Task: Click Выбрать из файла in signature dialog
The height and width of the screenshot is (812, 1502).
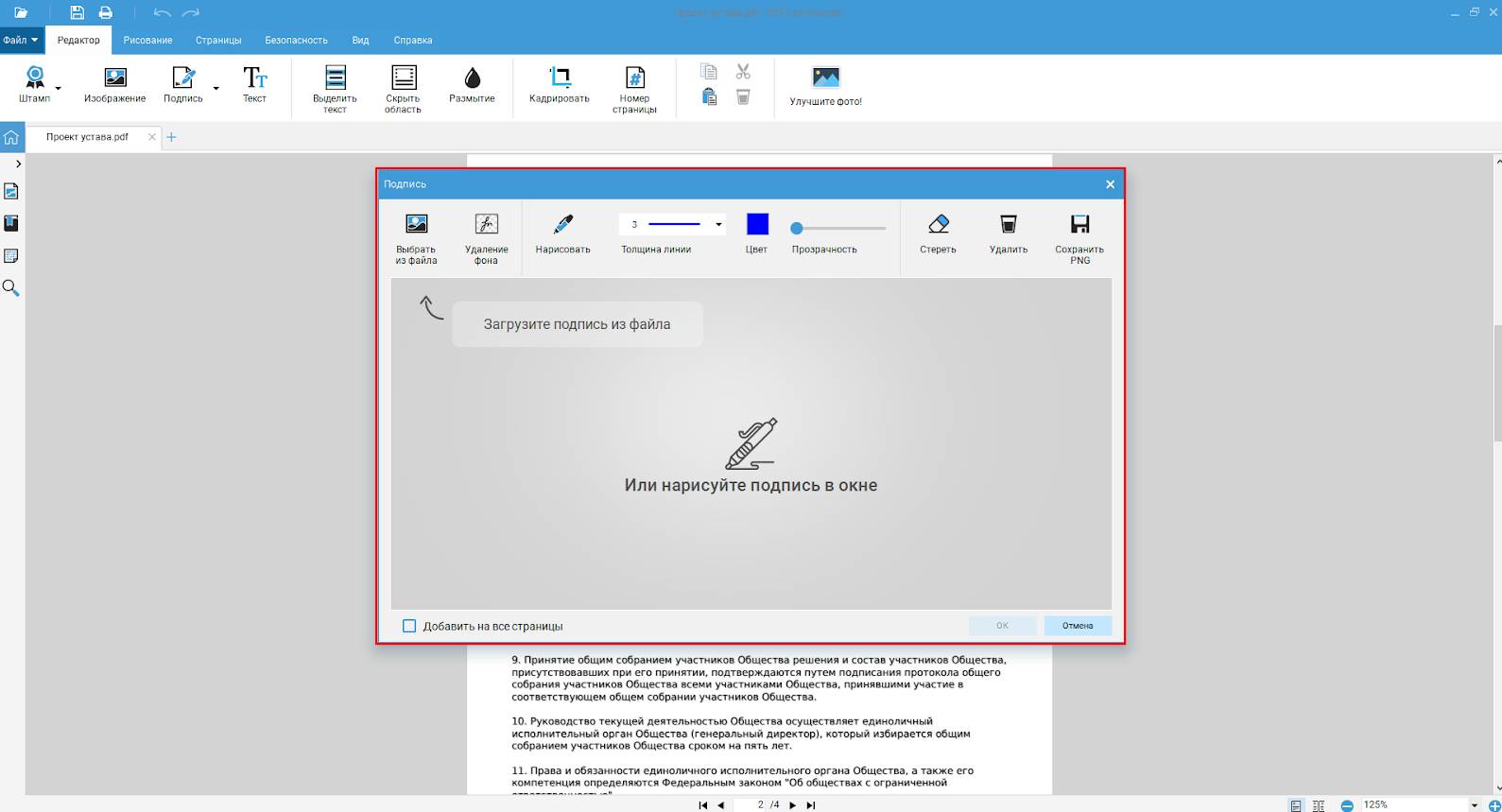Action: pos(417,238)
